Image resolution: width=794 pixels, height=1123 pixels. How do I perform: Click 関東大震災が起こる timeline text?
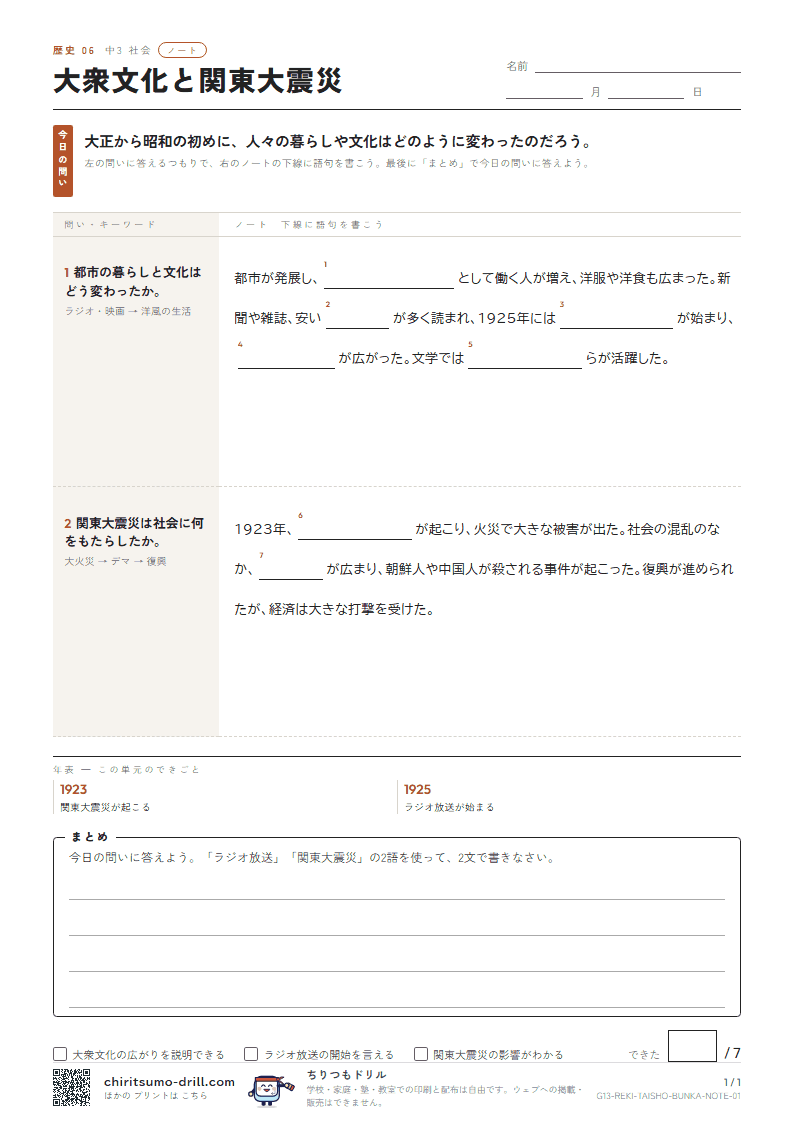coord(105,807)
